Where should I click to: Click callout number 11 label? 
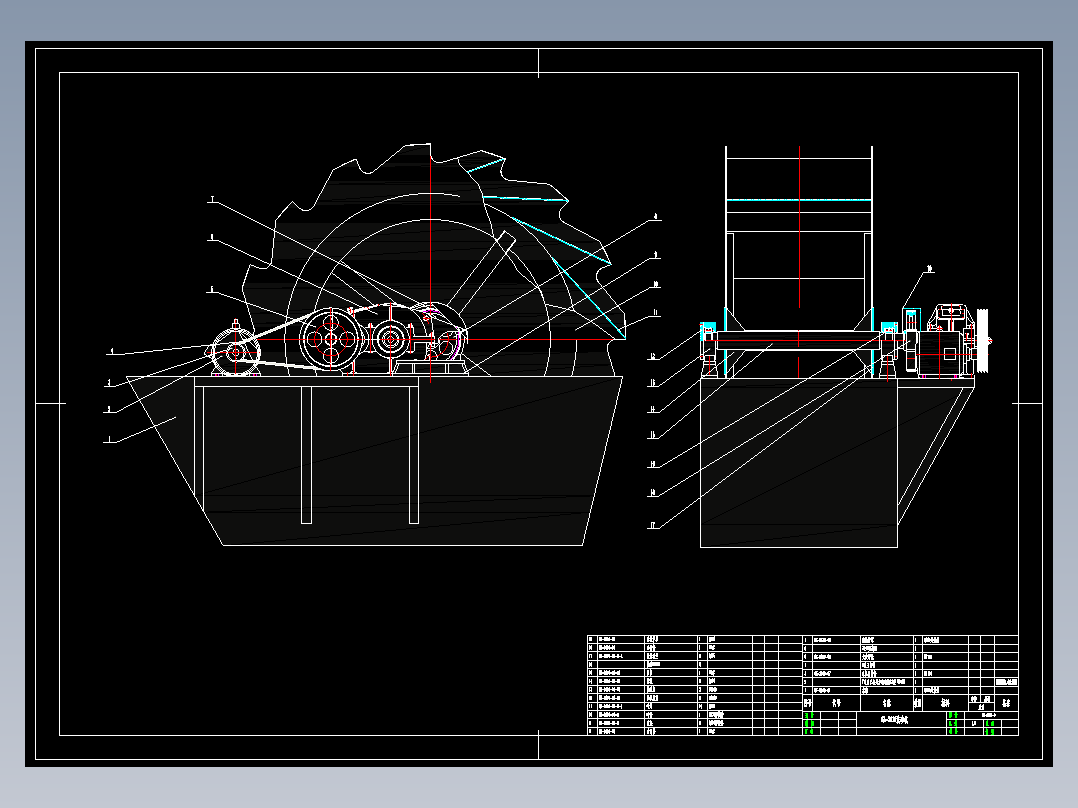click(x=656, y=313)
